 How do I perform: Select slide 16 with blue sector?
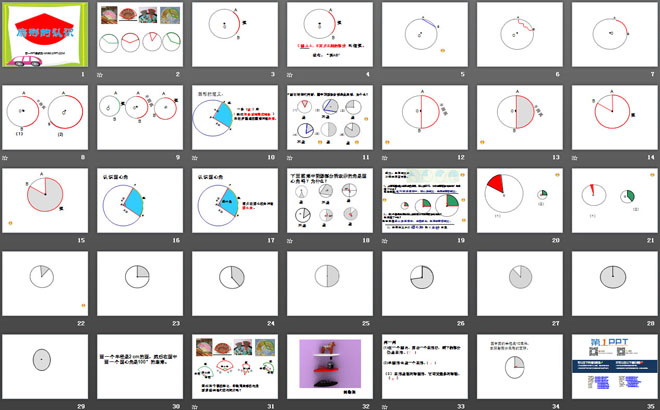[x=139, y=200]
